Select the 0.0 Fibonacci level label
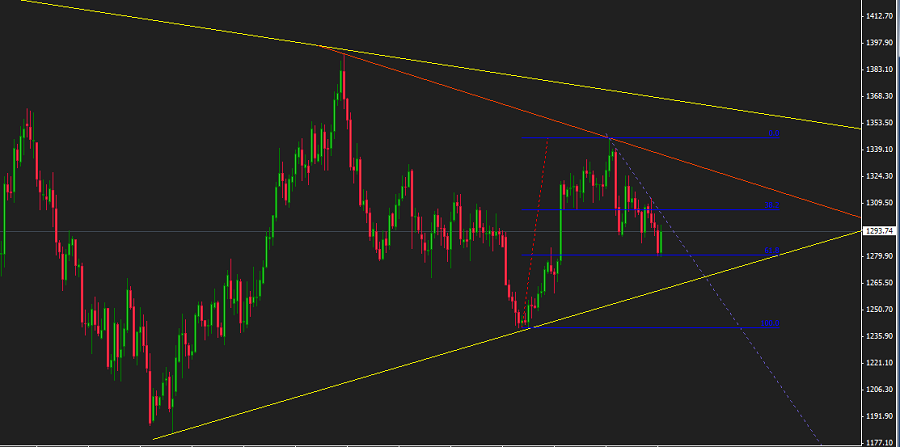Image resolution: width=900 pixels, height=447 pixels. pyautogui.click(x=773, y=133)
